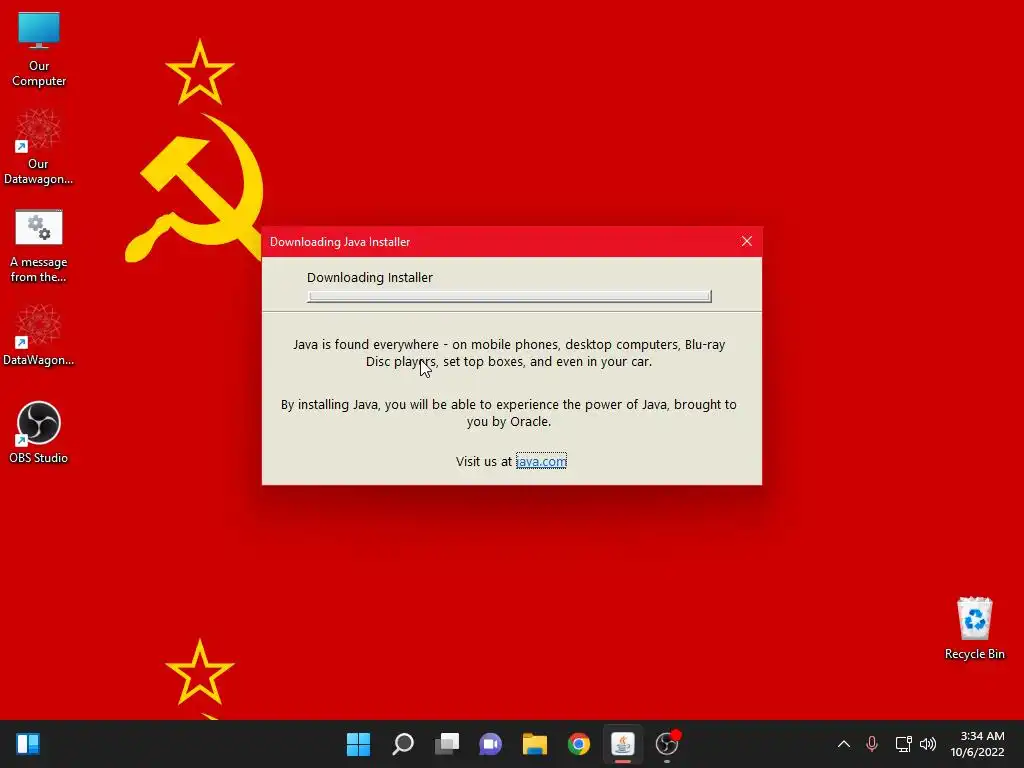Click the microphone tray icon
The image size is (1024, 768).
872,744
